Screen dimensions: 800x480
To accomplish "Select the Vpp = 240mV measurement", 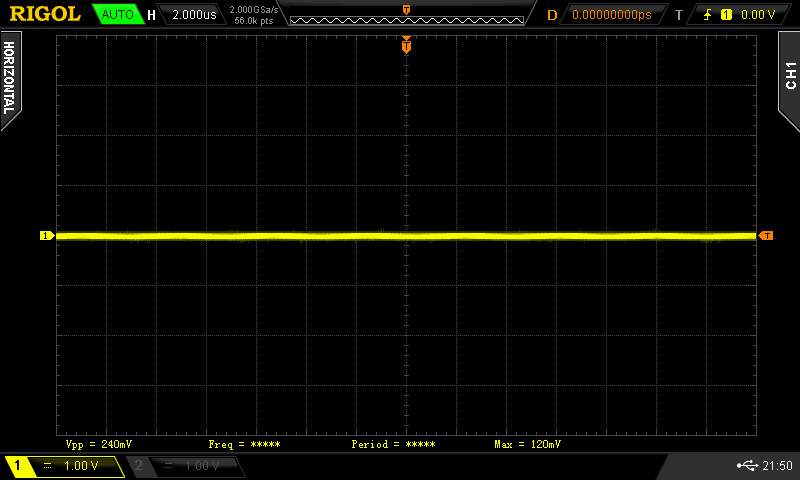I will pyautogui.click(x=97, y=443).
